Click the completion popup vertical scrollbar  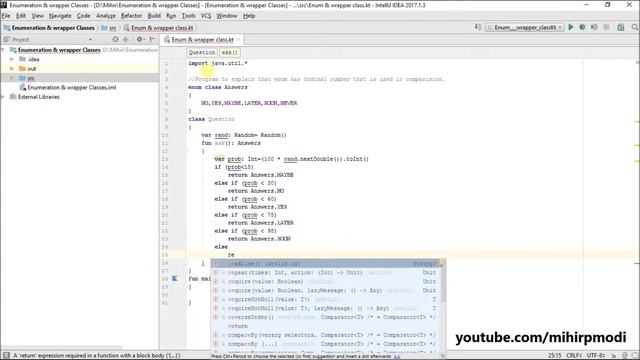442,286
